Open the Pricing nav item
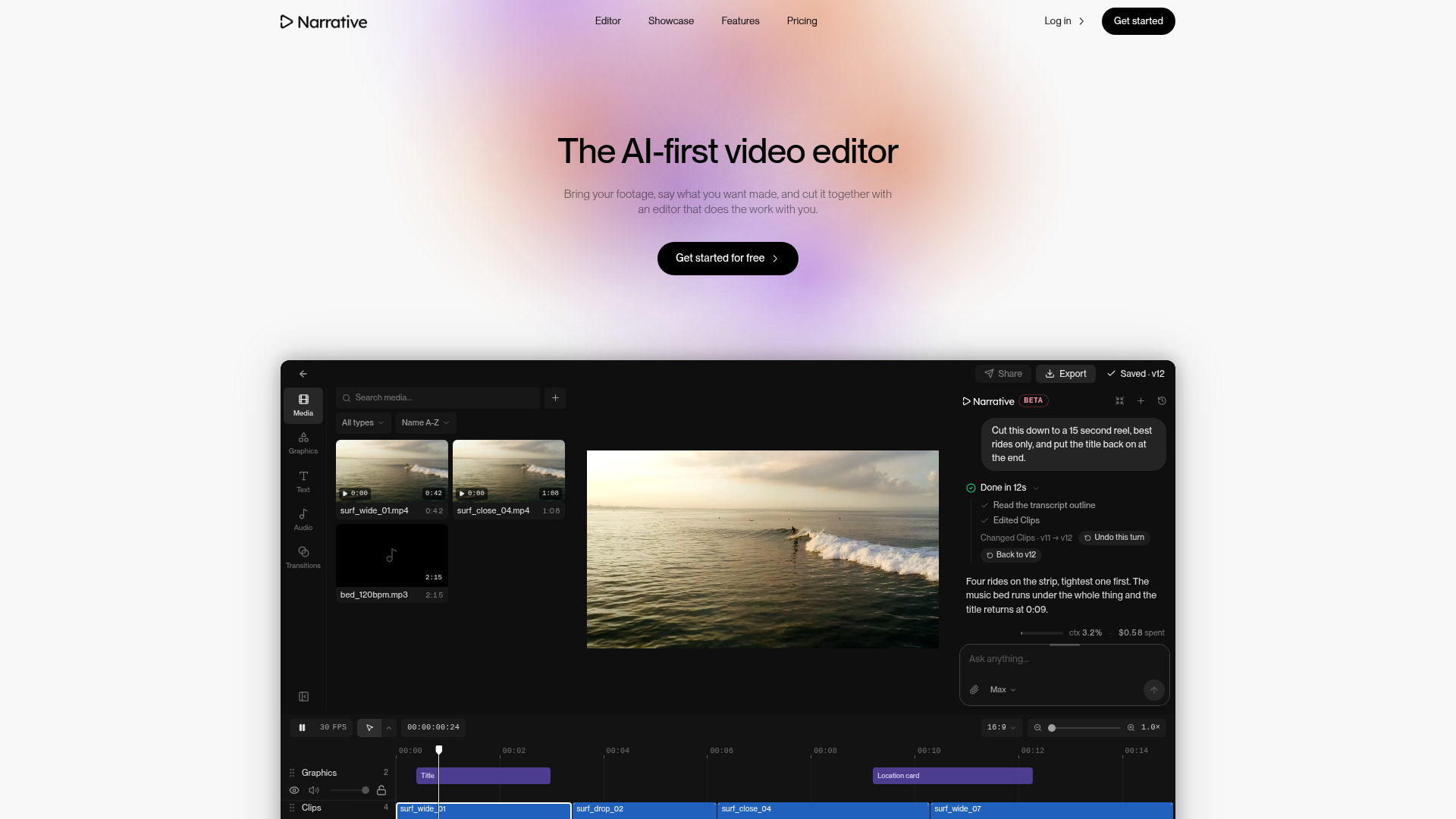Image resolution: width=1456 pixels, height=819 pixels. coord(802,21)
